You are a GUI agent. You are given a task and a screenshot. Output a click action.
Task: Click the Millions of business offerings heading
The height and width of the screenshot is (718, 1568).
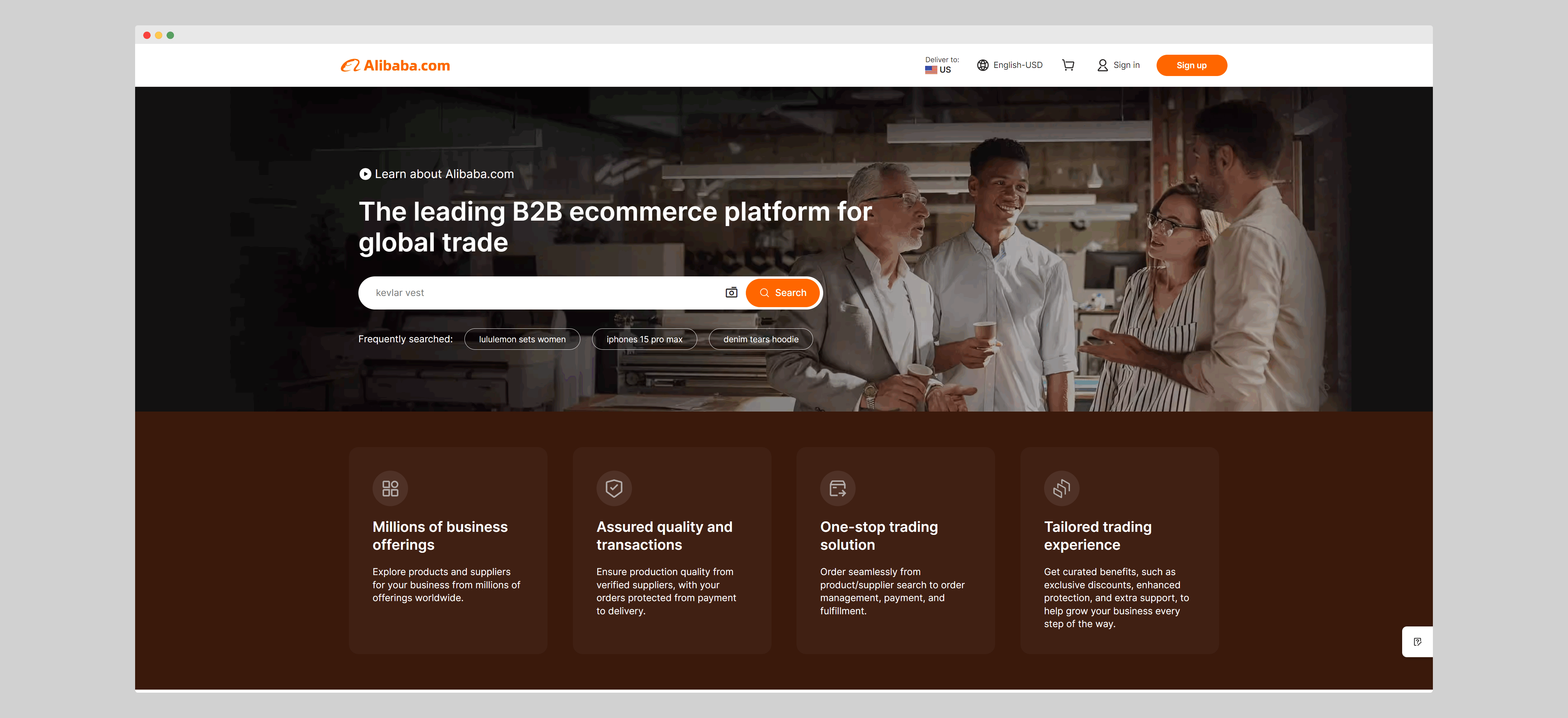tap(439, 536)
